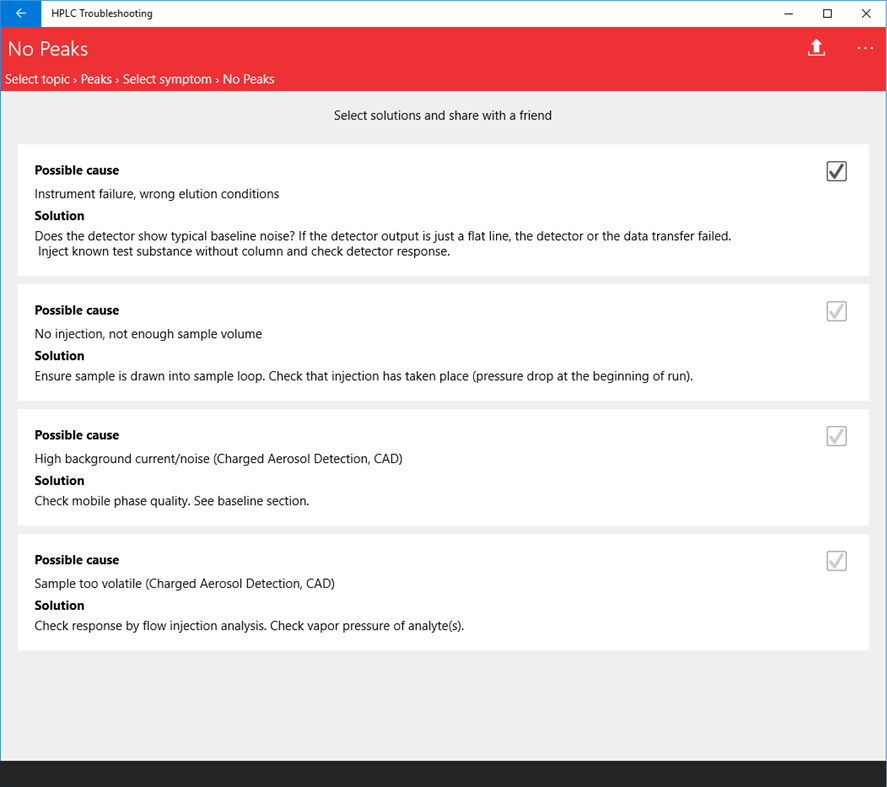Tick the Sample too volatile checkbox
Viewport: 887px width, 787px height.
pos(837,561)
